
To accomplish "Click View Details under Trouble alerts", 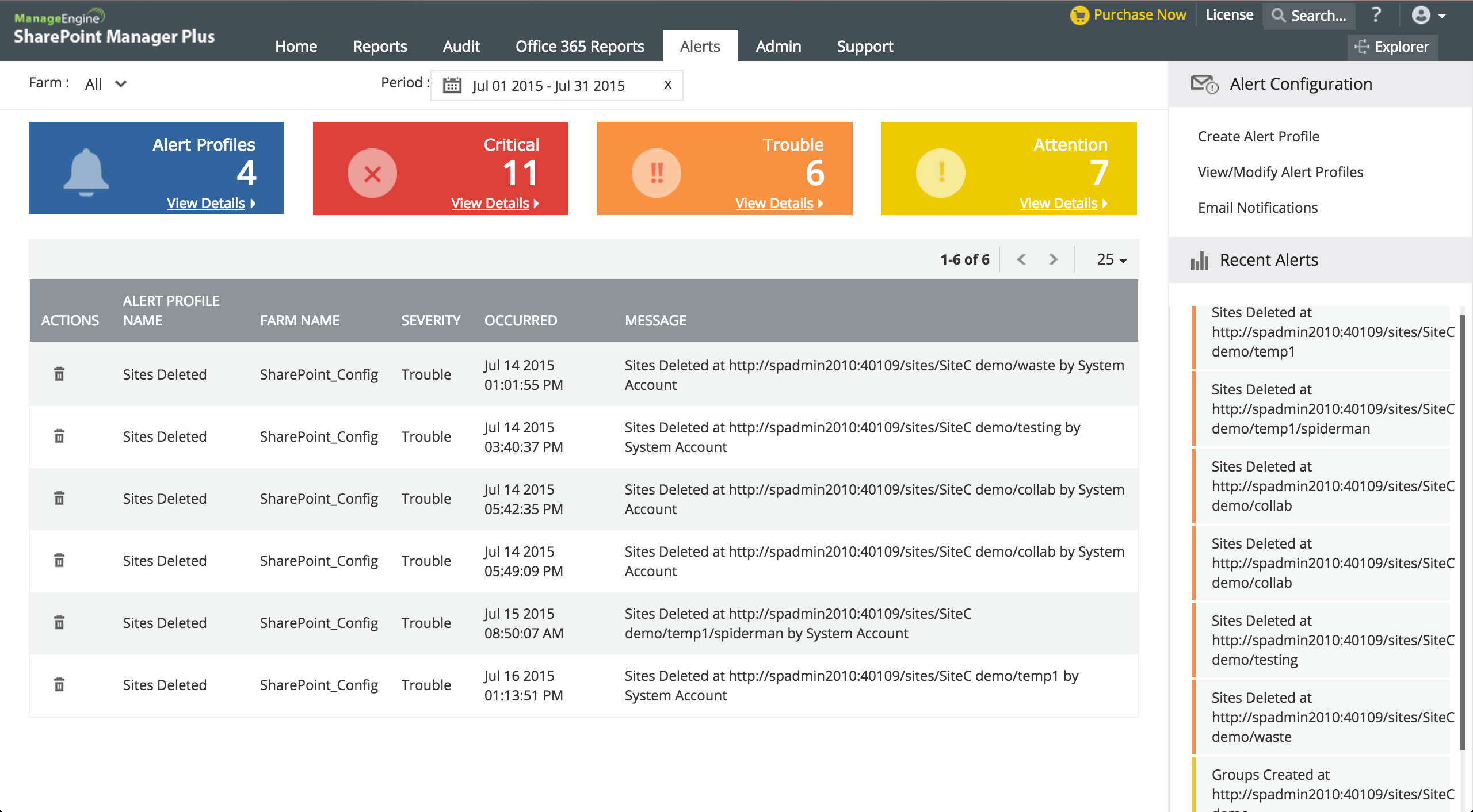I will click(779, 202).
